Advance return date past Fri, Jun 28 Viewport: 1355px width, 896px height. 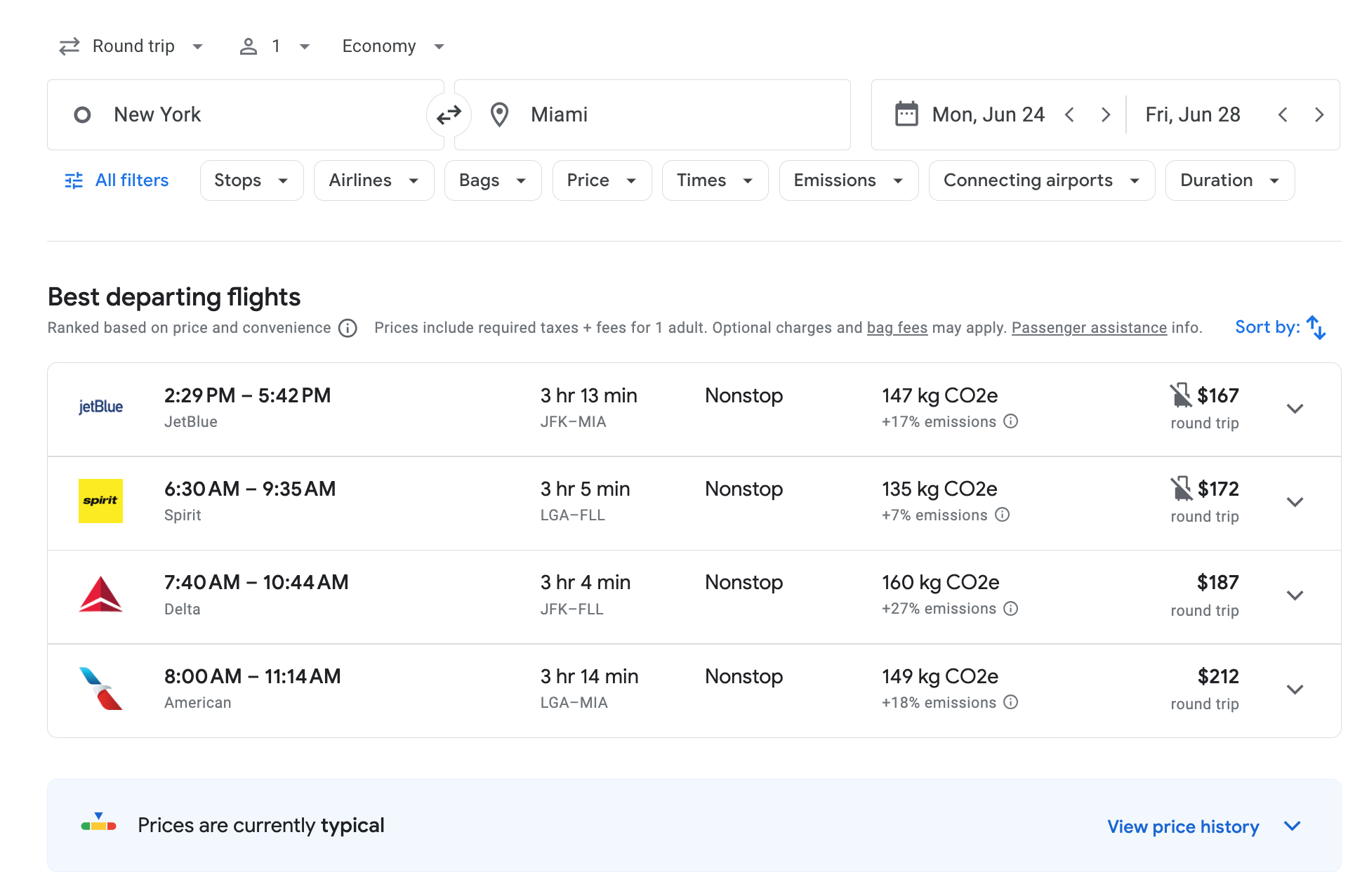[1319, 114]
